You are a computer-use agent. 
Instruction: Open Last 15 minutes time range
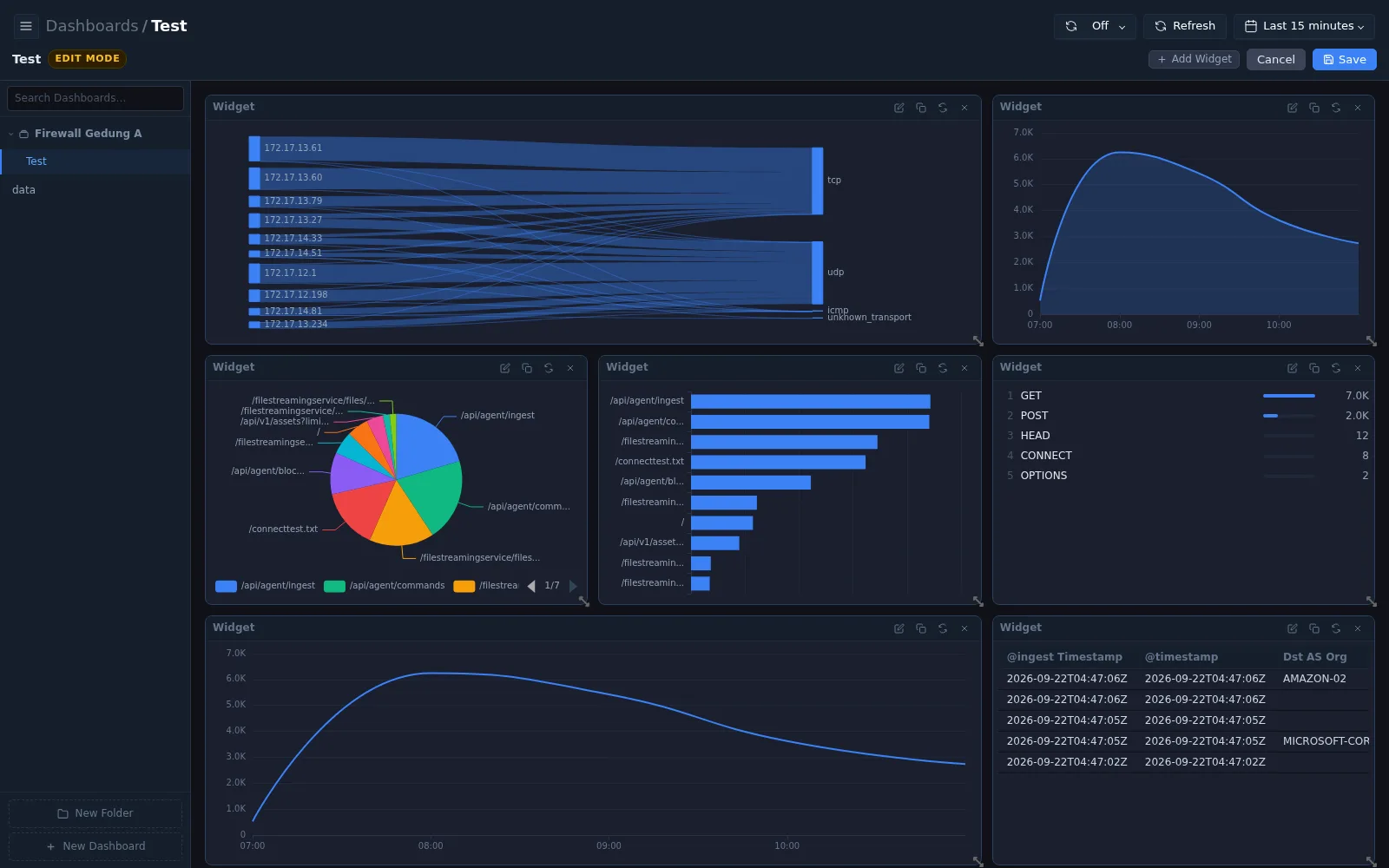click(1304, 26)
